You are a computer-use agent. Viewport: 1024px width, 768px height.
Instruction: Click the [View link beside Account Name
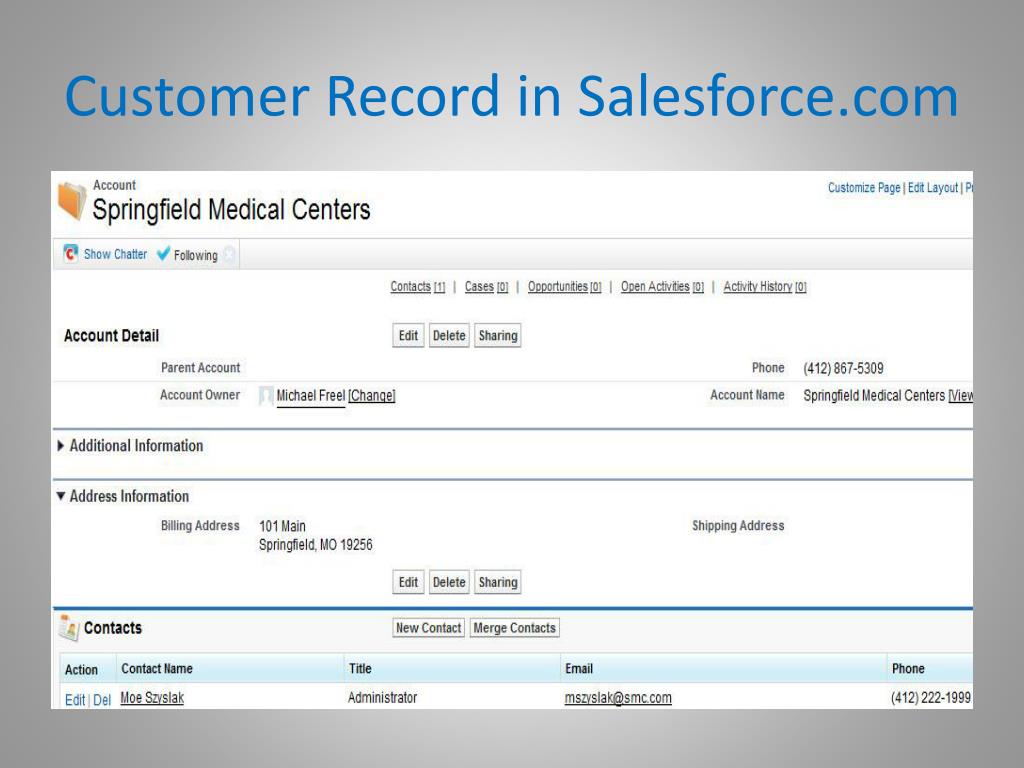coord(961,396)
